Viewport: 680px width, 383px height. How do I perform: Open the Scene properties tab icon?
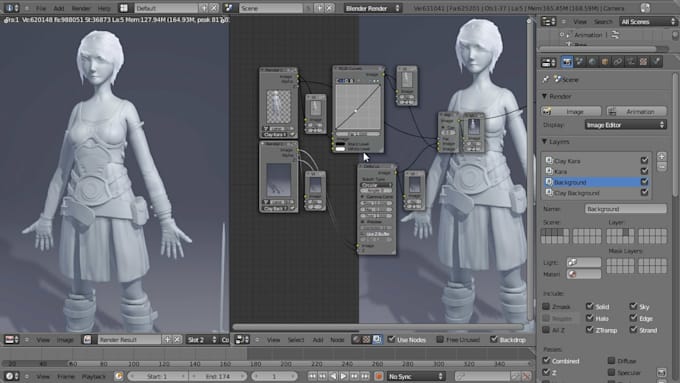click(x=580, y=62)
